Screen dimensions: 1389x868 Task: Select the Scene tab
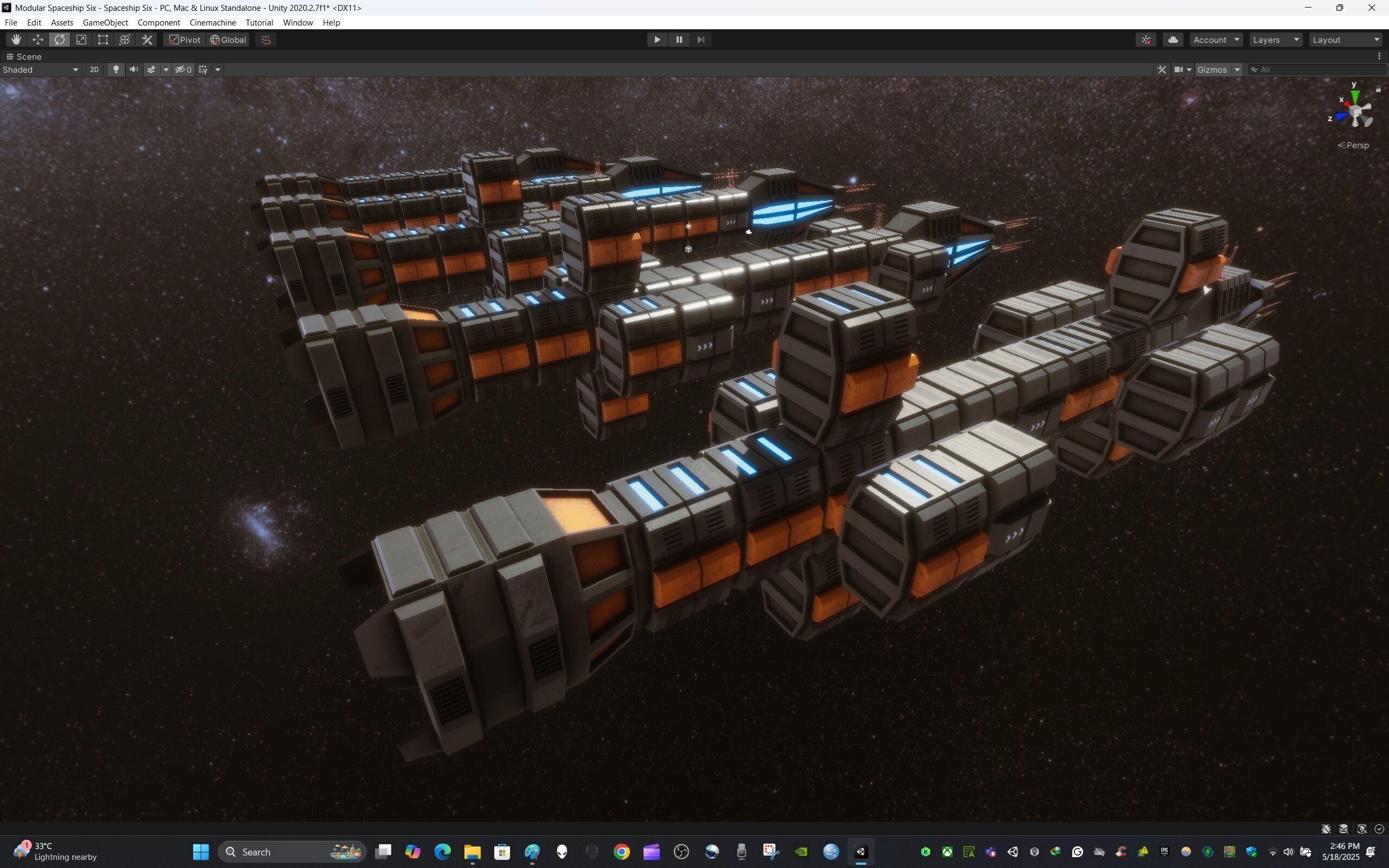click(x=23, y=56)
